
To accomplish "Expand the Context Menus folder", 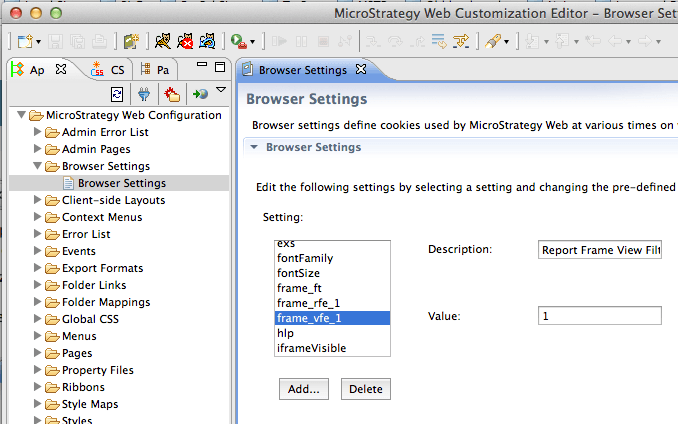I will coord(38,217).
